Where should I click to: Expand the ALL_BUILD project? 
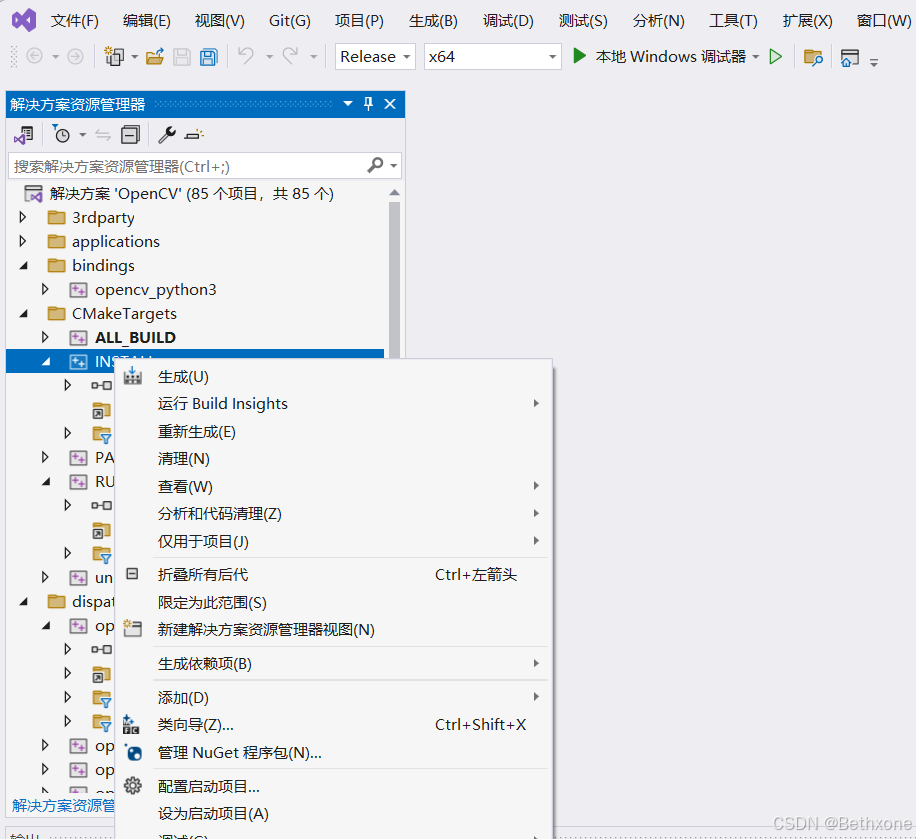tap(45, 337)
